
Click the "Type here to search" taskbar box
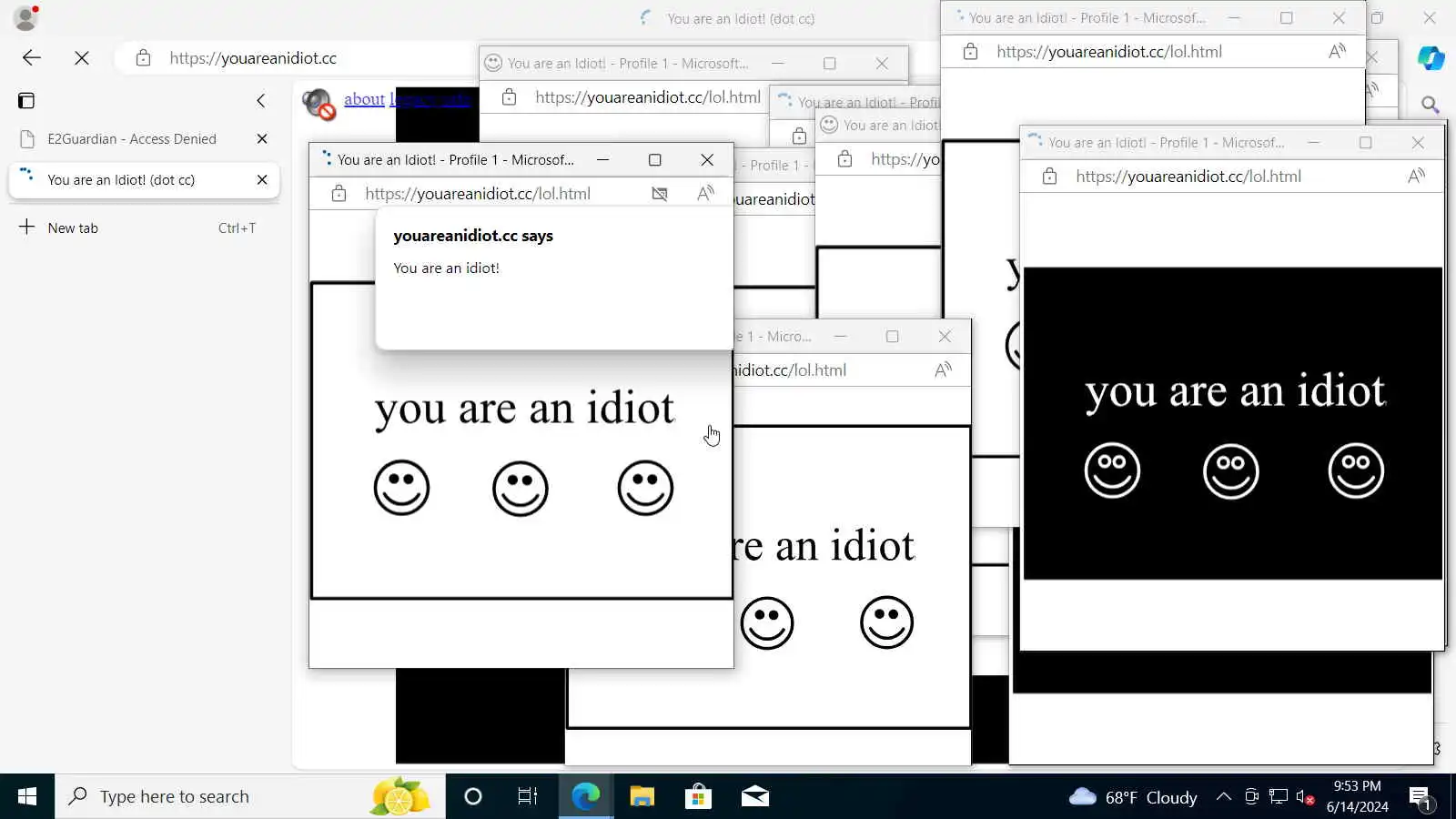click(x=250, y=797)
